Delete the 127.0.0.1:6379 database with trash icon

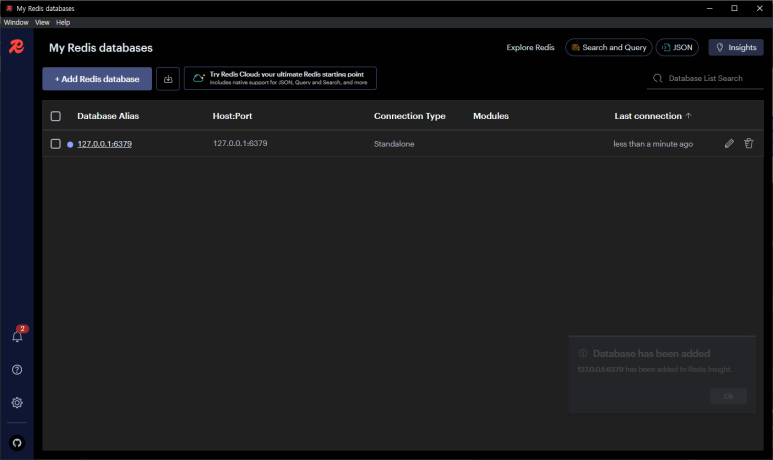point(748,143)
